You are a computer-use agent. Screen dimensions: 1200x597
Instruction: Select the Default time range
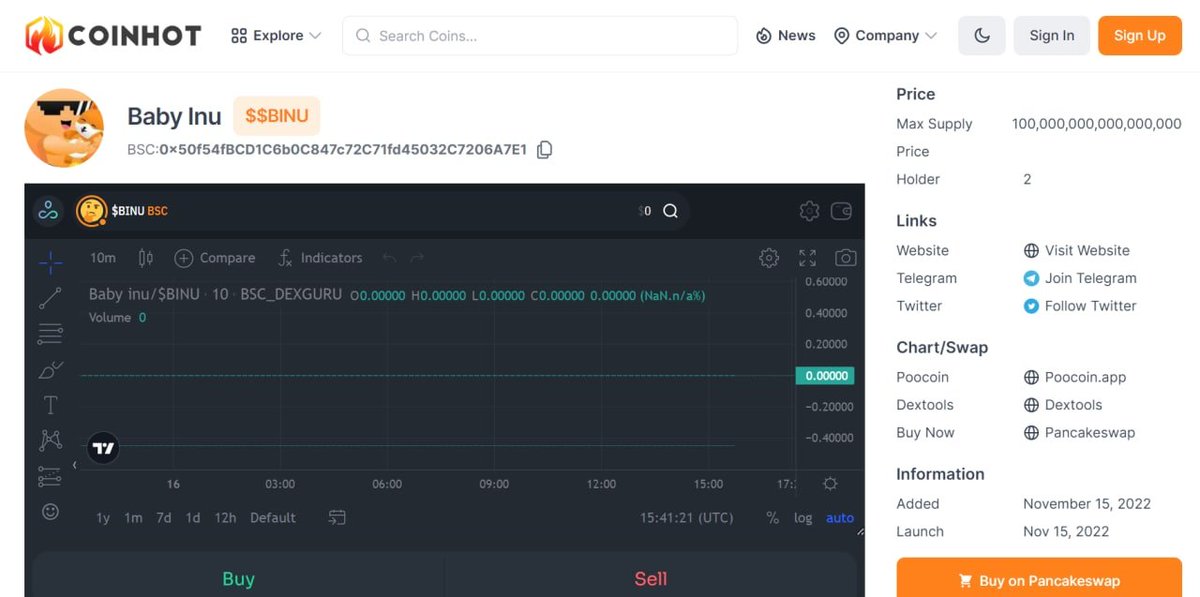click(x=273, y=518)
